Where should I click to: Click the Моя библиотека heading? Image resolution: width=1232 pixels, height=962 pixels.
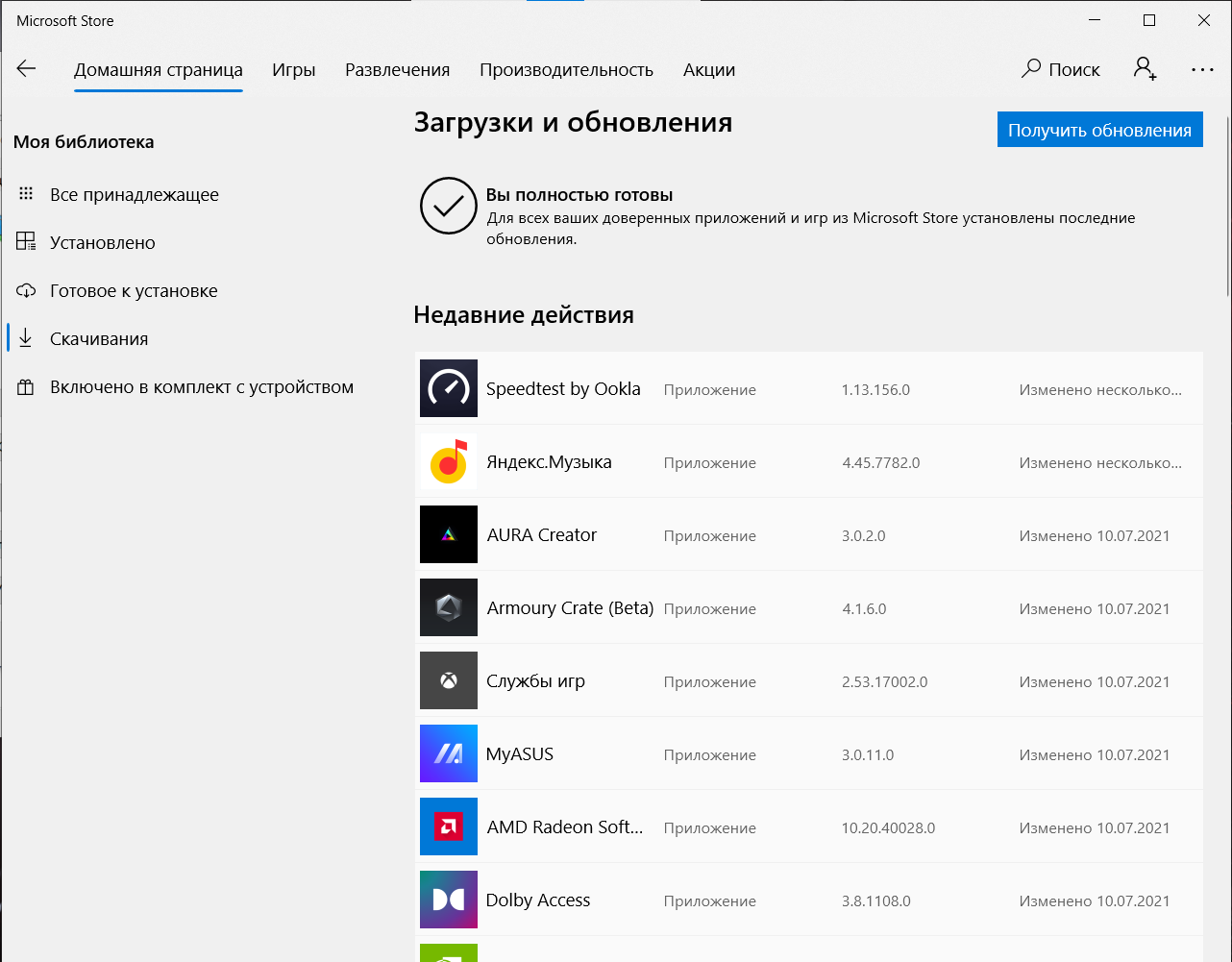click(x=84, y=142)
